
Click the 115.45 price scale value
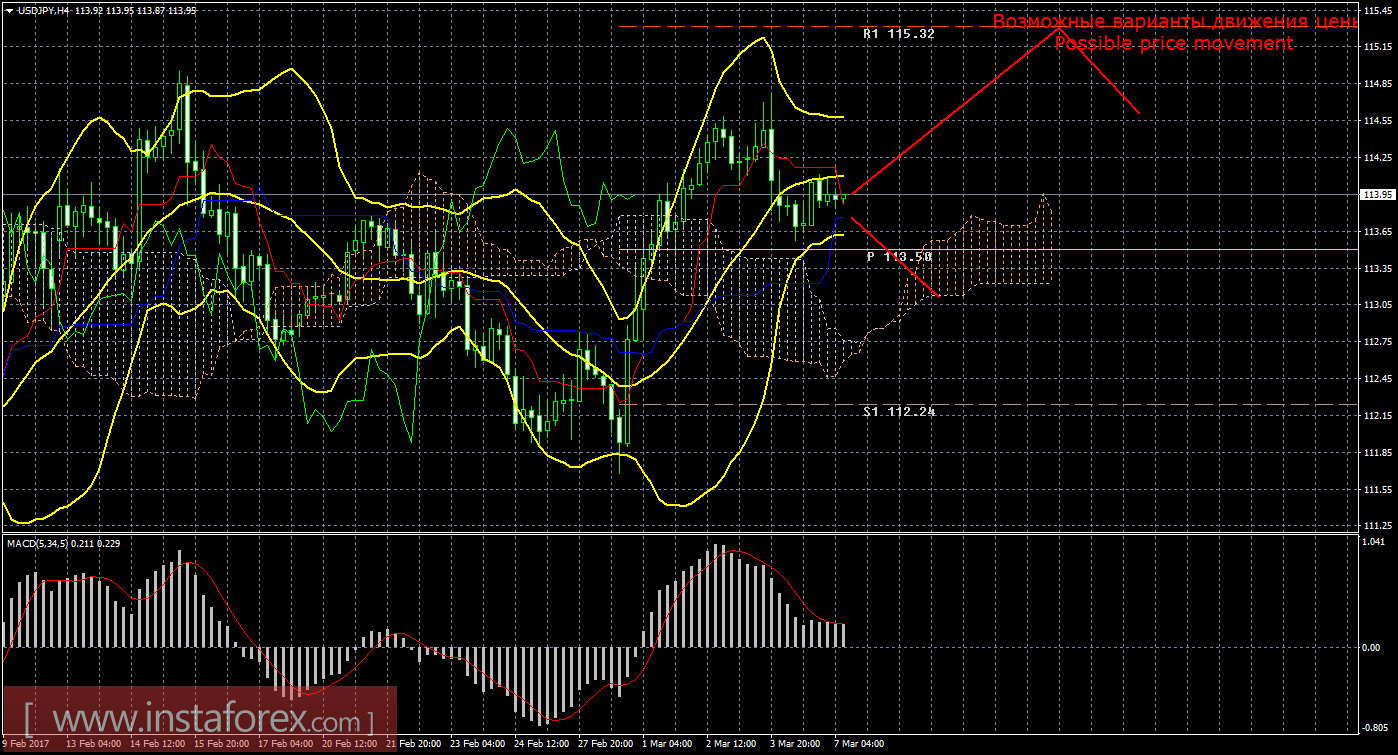tap(1379, 10)
